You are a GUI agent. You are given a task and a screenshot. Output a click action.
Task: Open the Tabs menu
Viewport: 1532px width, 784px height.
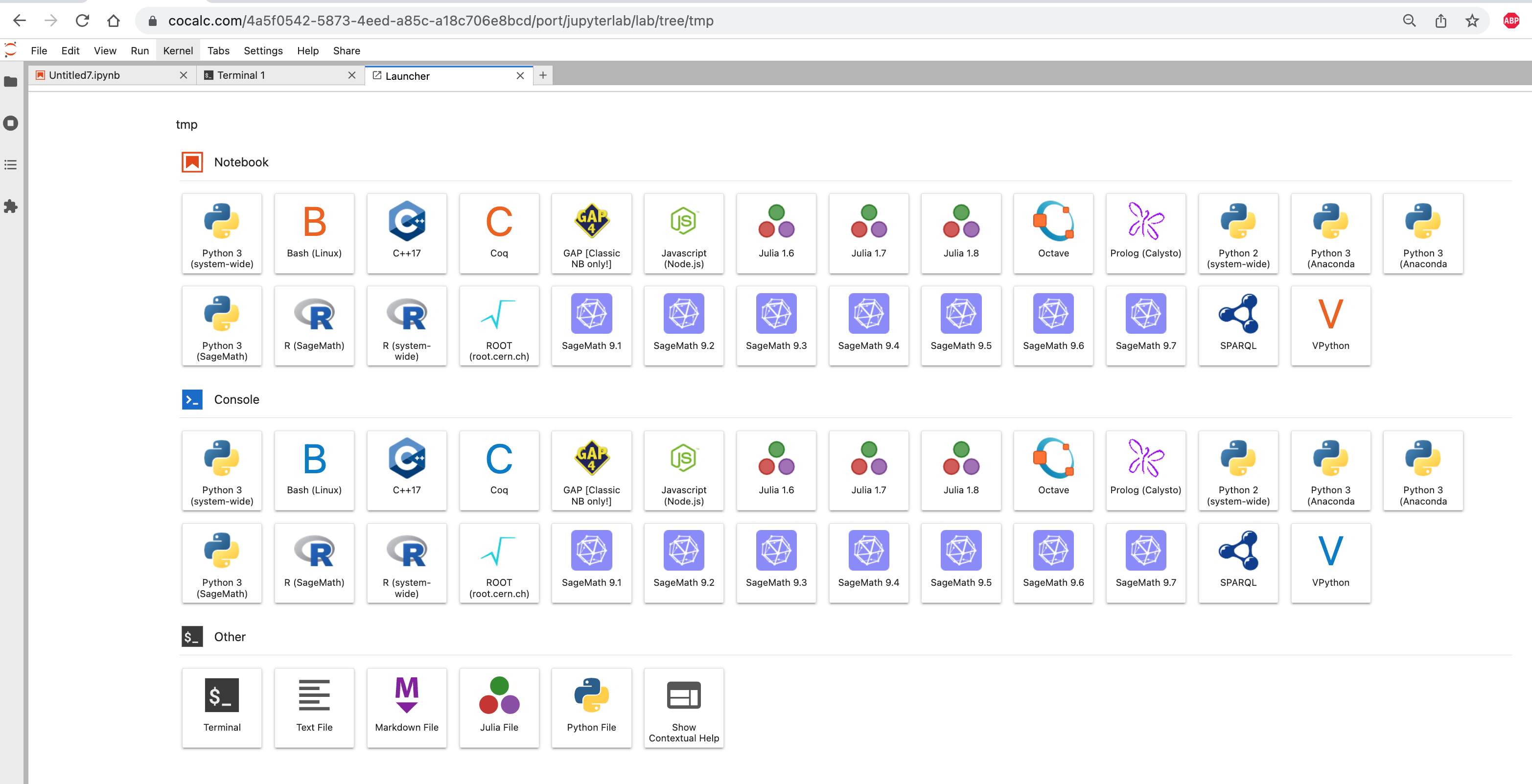[x=218, y=50]
